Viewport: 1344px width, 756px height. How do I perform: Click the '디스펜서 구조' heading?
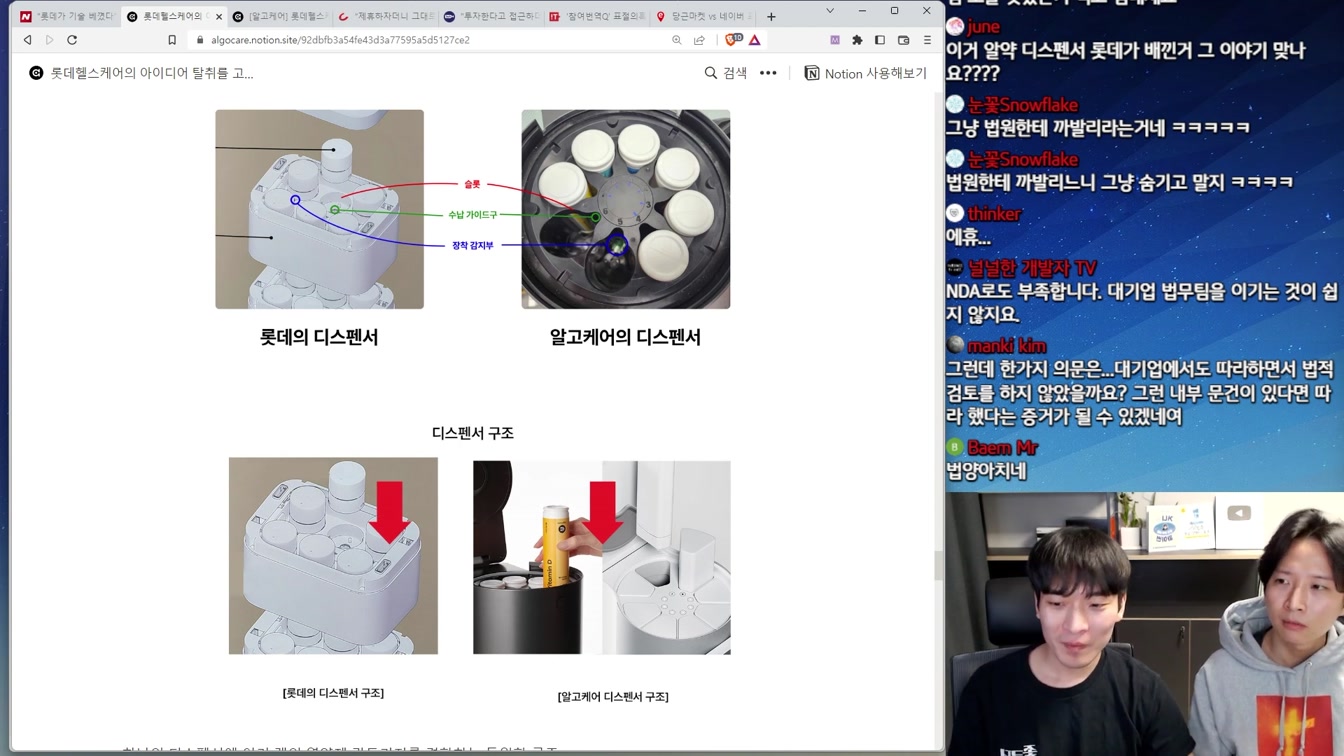pos(472,433)
